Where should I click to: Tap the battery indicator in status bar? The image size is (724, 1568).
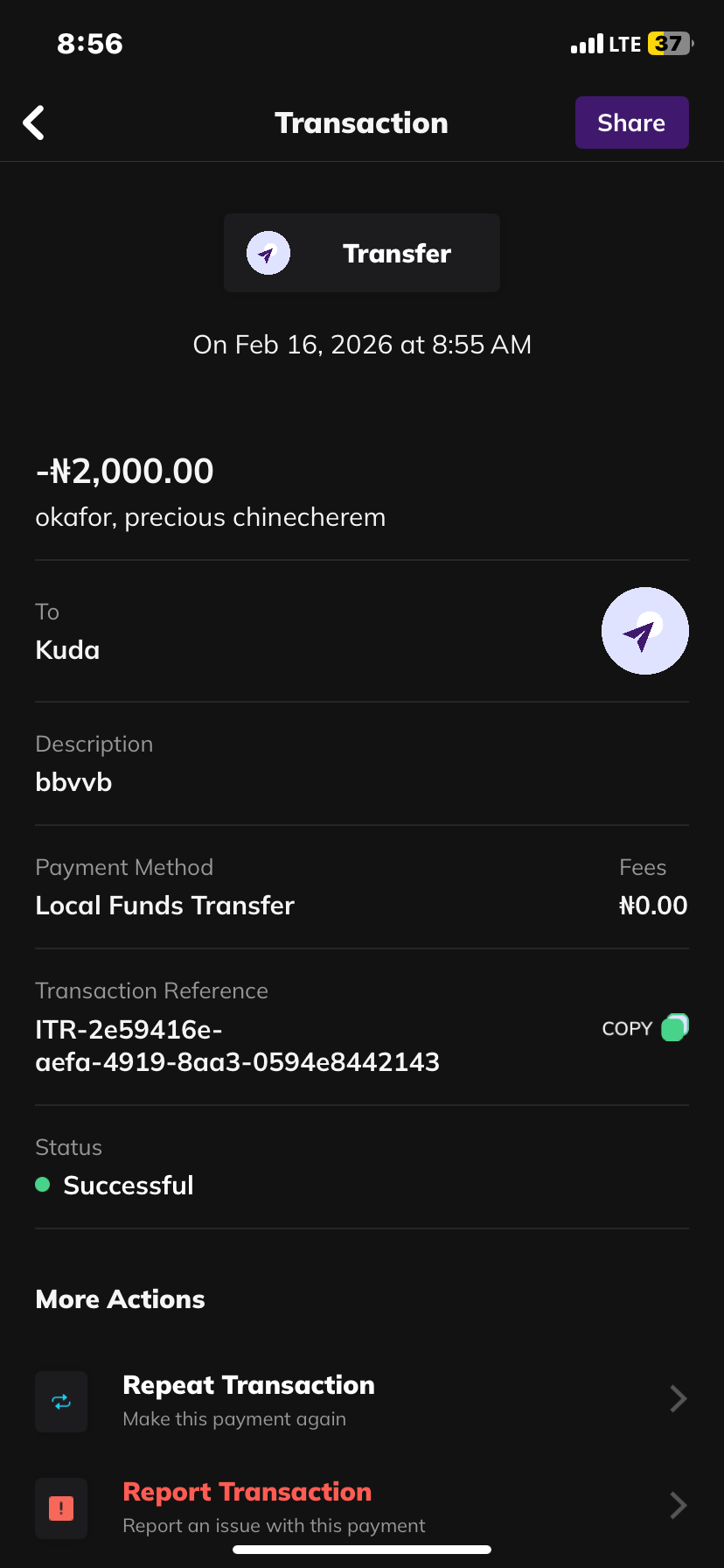coord(670,44)
